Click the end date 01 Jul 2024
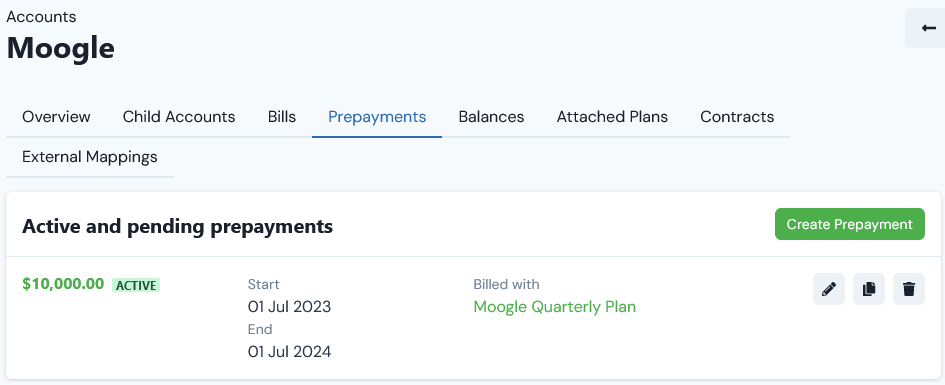The height and width of the screenshot is (385, 945). coord(289,351)
